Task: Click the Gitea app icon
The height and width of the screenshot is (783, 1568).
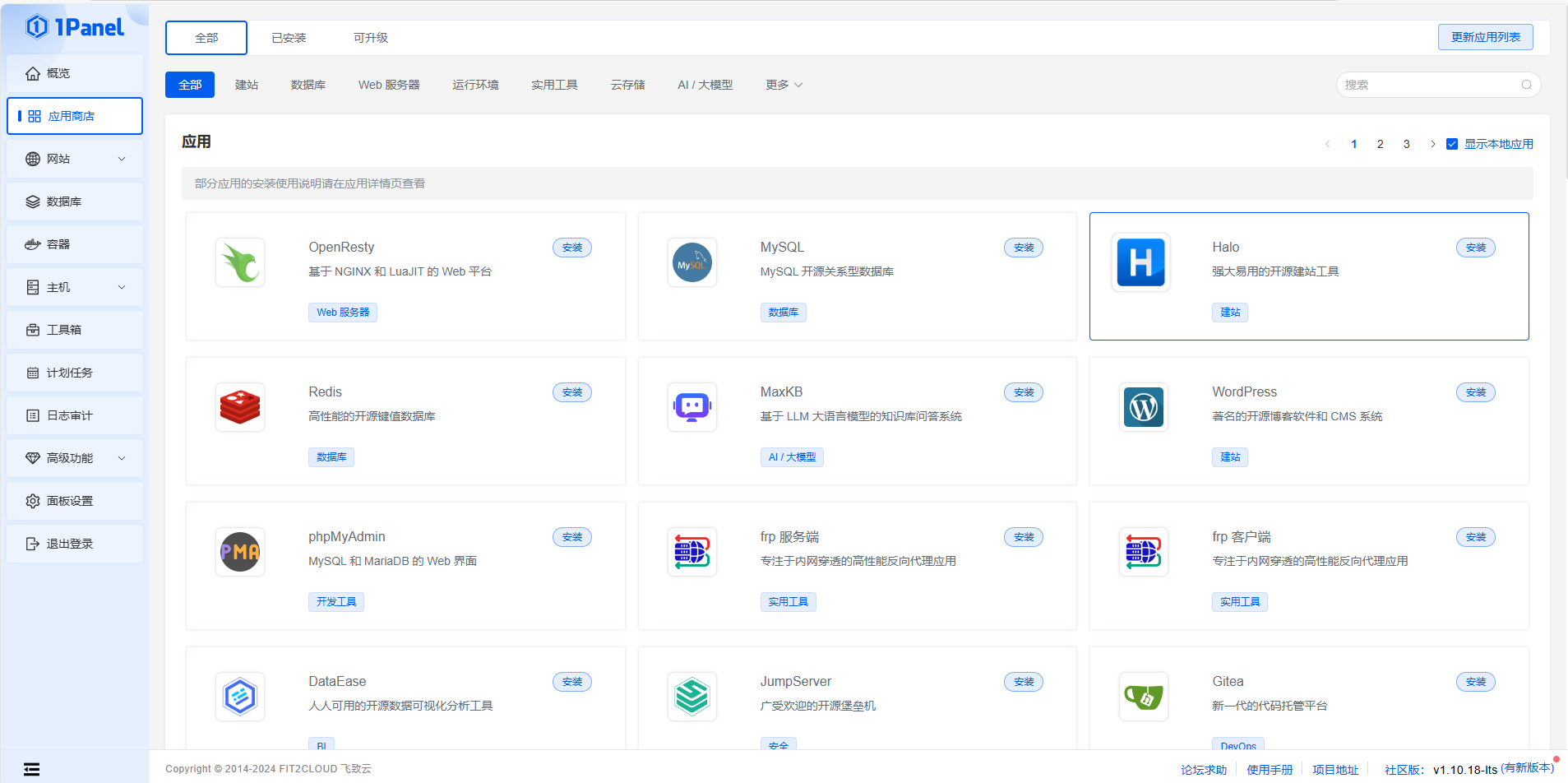Action: [x=1144, y=697]
